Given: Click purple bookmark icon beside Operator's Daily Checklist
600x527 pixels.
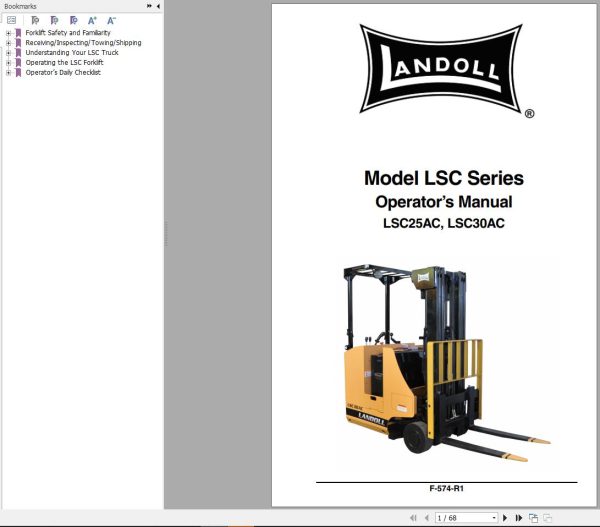Looking at the screenshot, I should (18, 73).
